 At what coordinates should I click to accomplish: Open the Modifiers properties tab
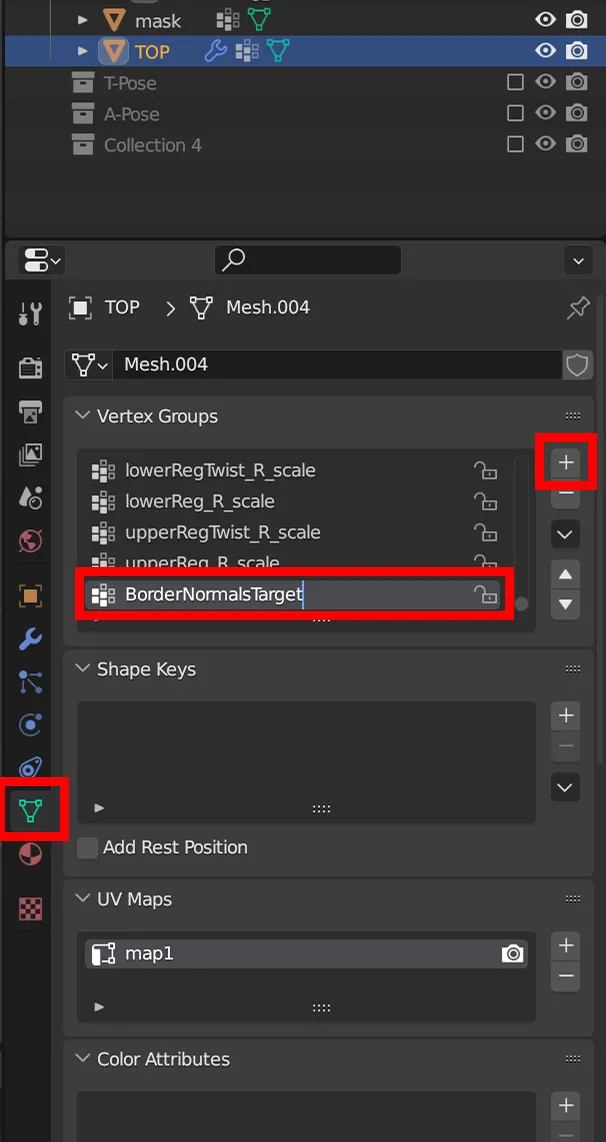click(30, 639)
